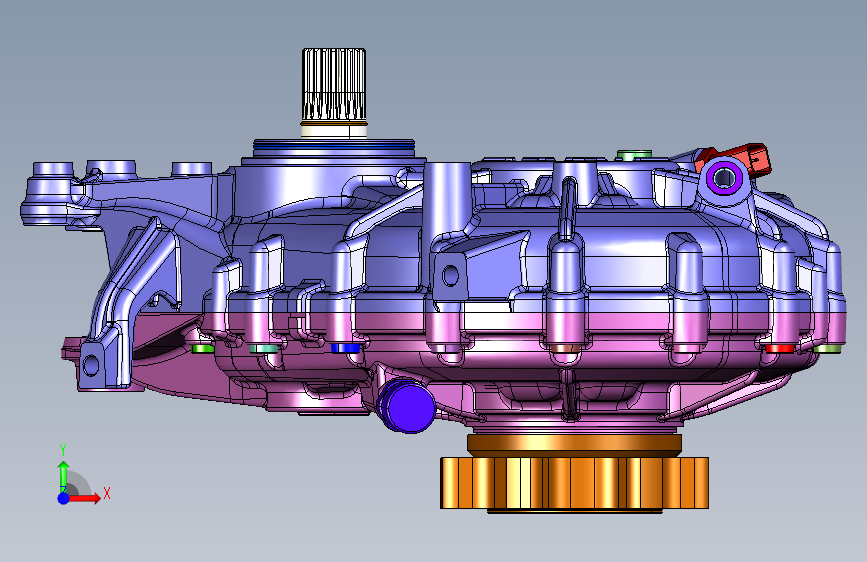
Task: Click the blue Z axis dot on triad
Action: (64, 498)
